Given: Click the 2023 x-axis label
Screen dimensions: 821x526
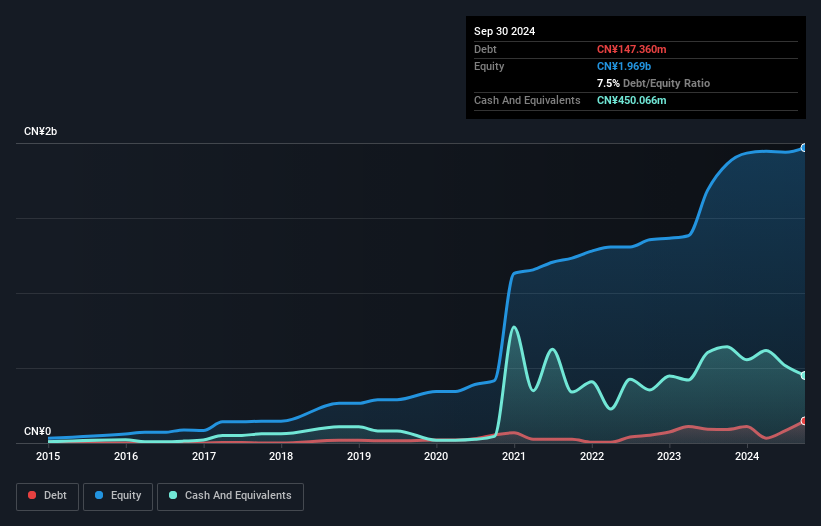Looking at the screenshot, I should click(669, 456).
